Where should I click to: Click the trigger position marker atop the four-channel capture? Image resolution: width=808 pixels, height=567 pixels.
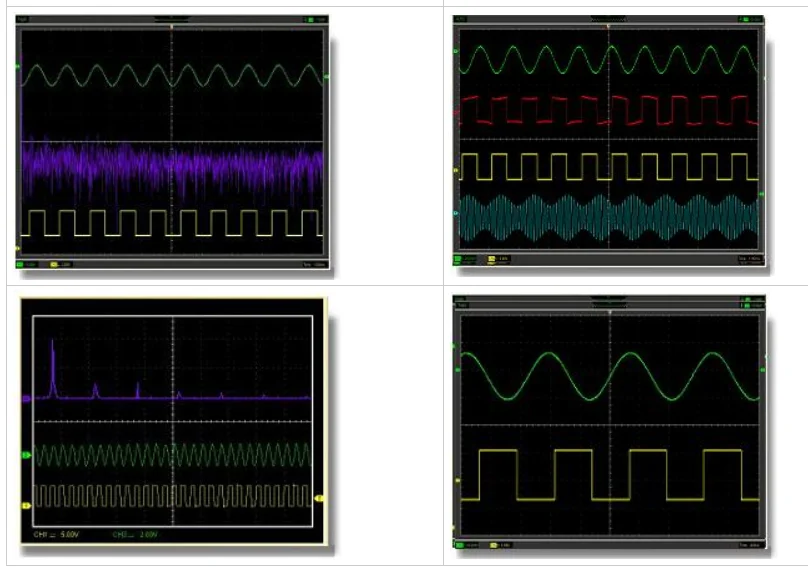point(608,26)
